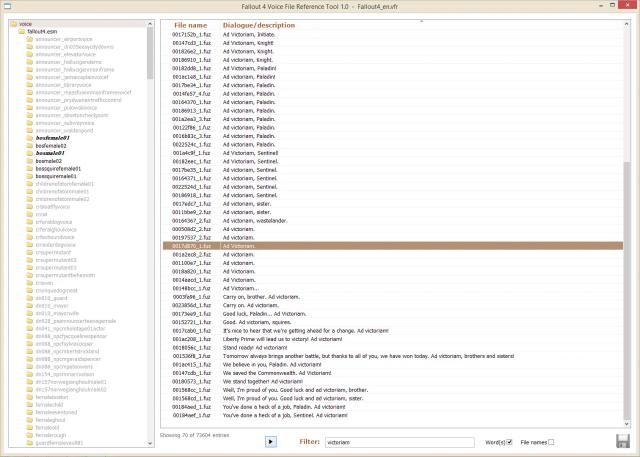This screenshot has height=457, width=640.
Task: Select 'We believe in you, Paladin' row
Action: coord(393,364)
